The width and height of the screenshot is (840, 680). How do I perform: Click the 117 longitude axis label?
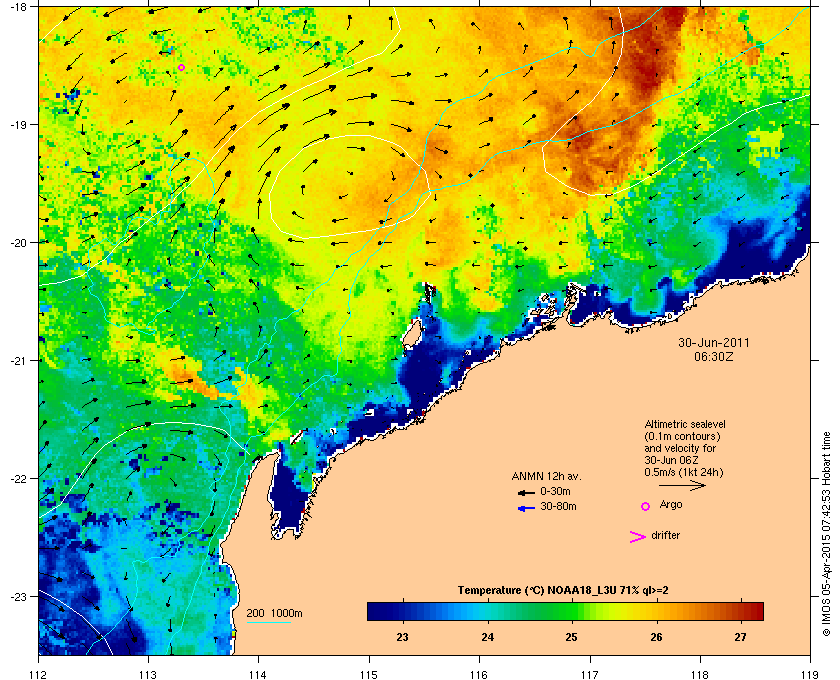[590, 674]
